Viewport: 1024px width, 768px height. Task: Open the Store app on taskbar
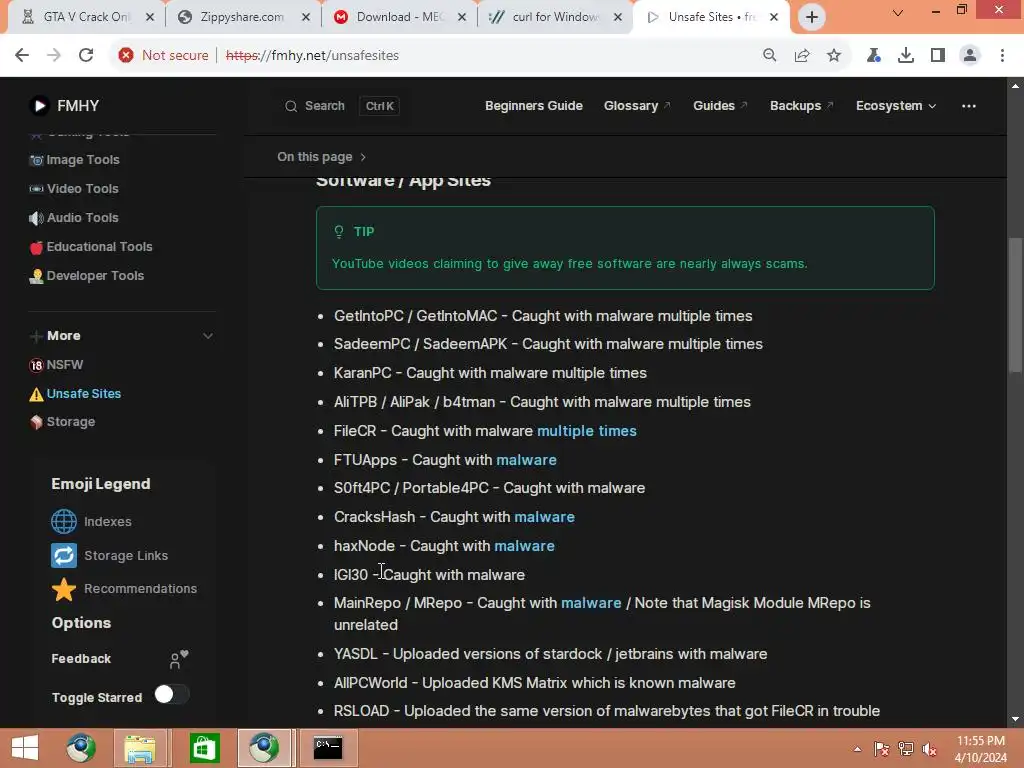coord(204,748)
